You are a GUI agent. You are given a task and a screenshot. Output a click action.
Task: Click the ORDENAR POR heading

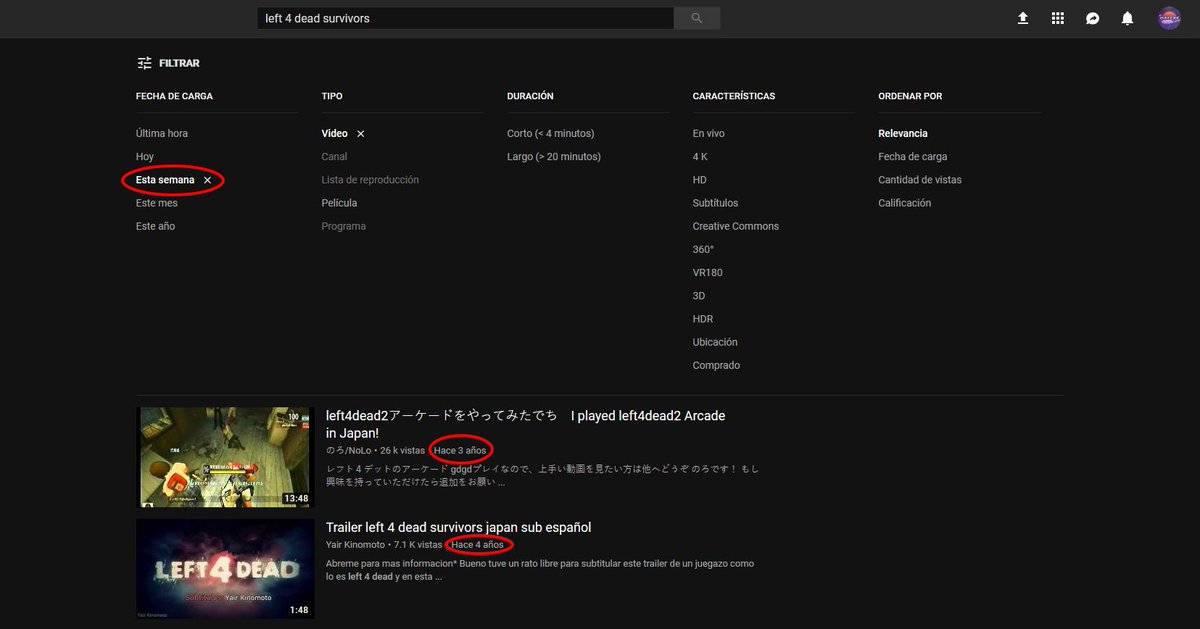tap(910, 97)
